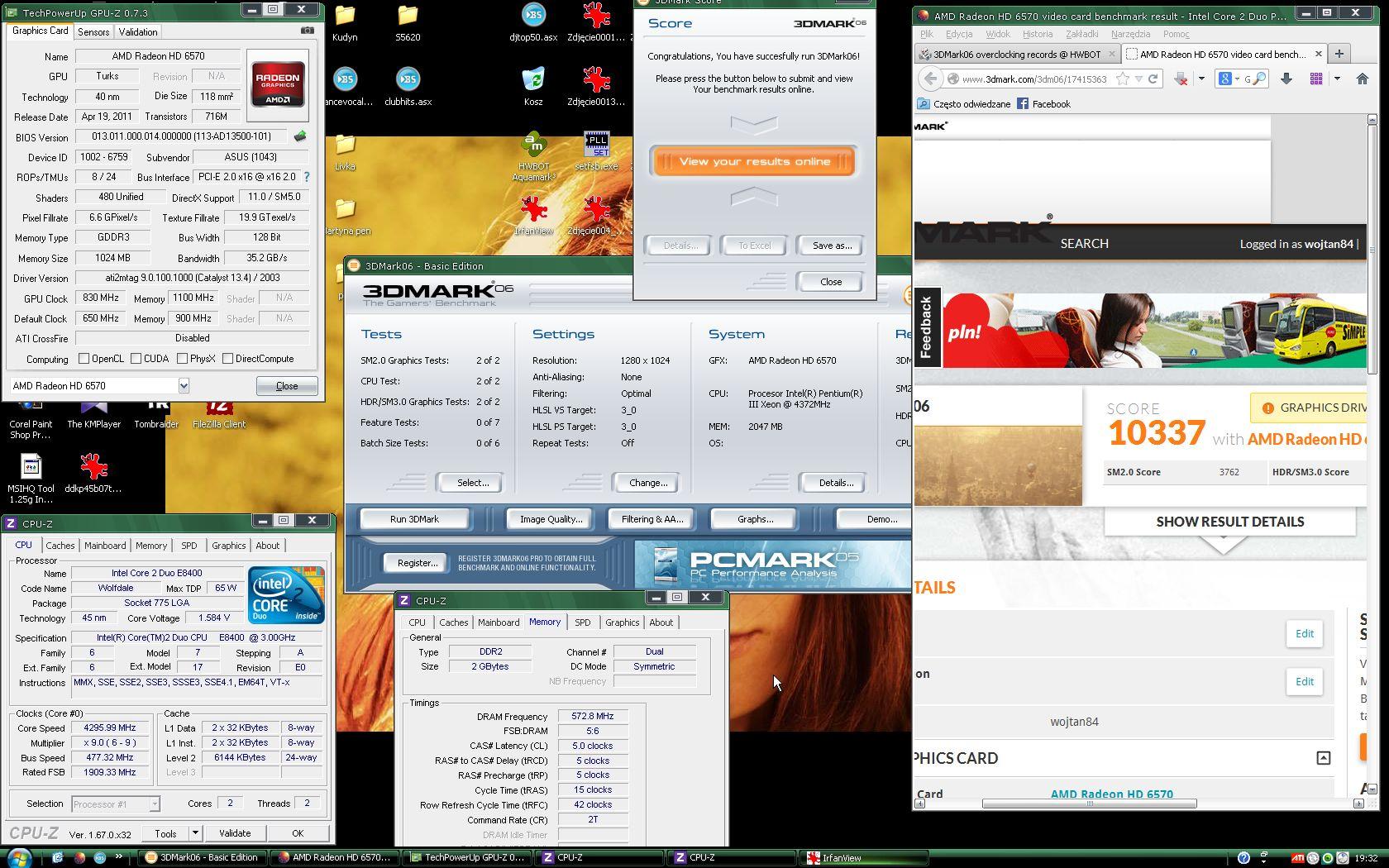
Task: Click the BIOS save icon in GPU-Z
Action: pos(299,136)
